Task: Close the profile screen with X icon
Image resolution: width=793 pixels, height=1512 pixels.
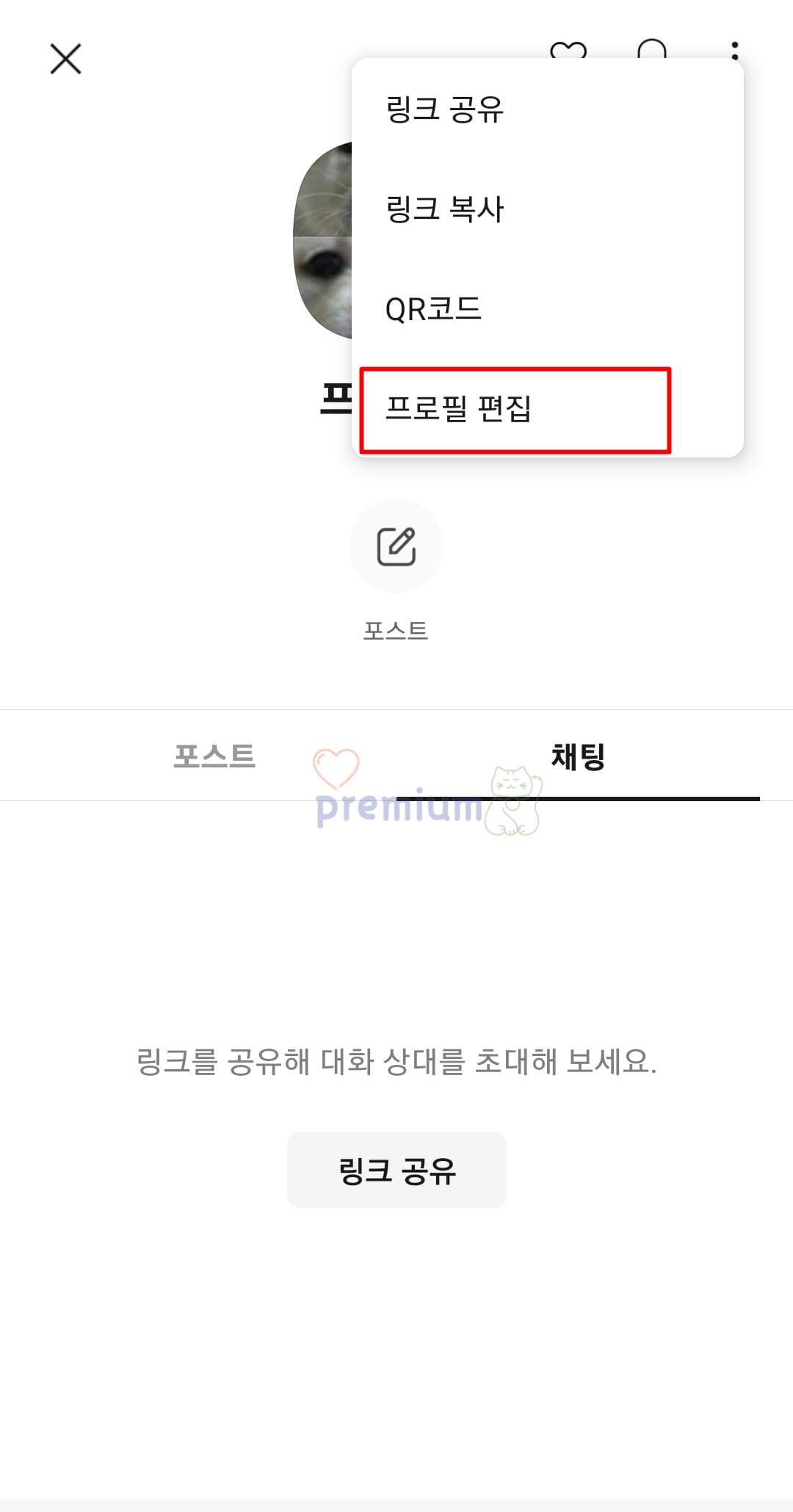Action: pos(65,59)
